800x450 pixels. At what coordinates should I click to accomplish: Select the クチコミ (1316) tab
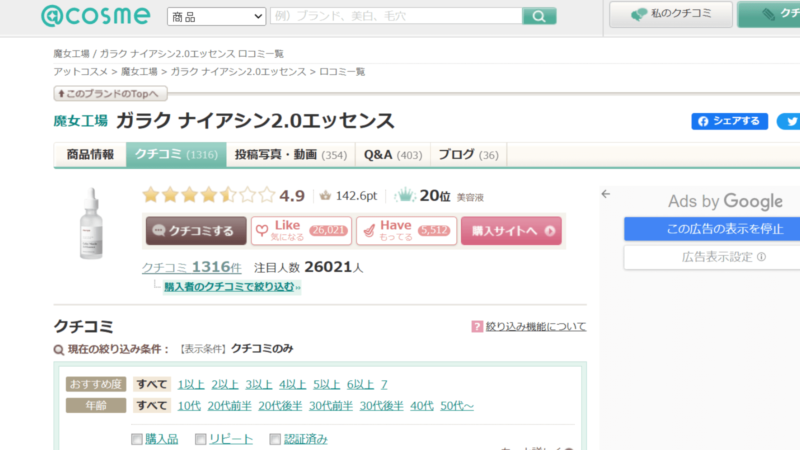(x=176, y=155)
